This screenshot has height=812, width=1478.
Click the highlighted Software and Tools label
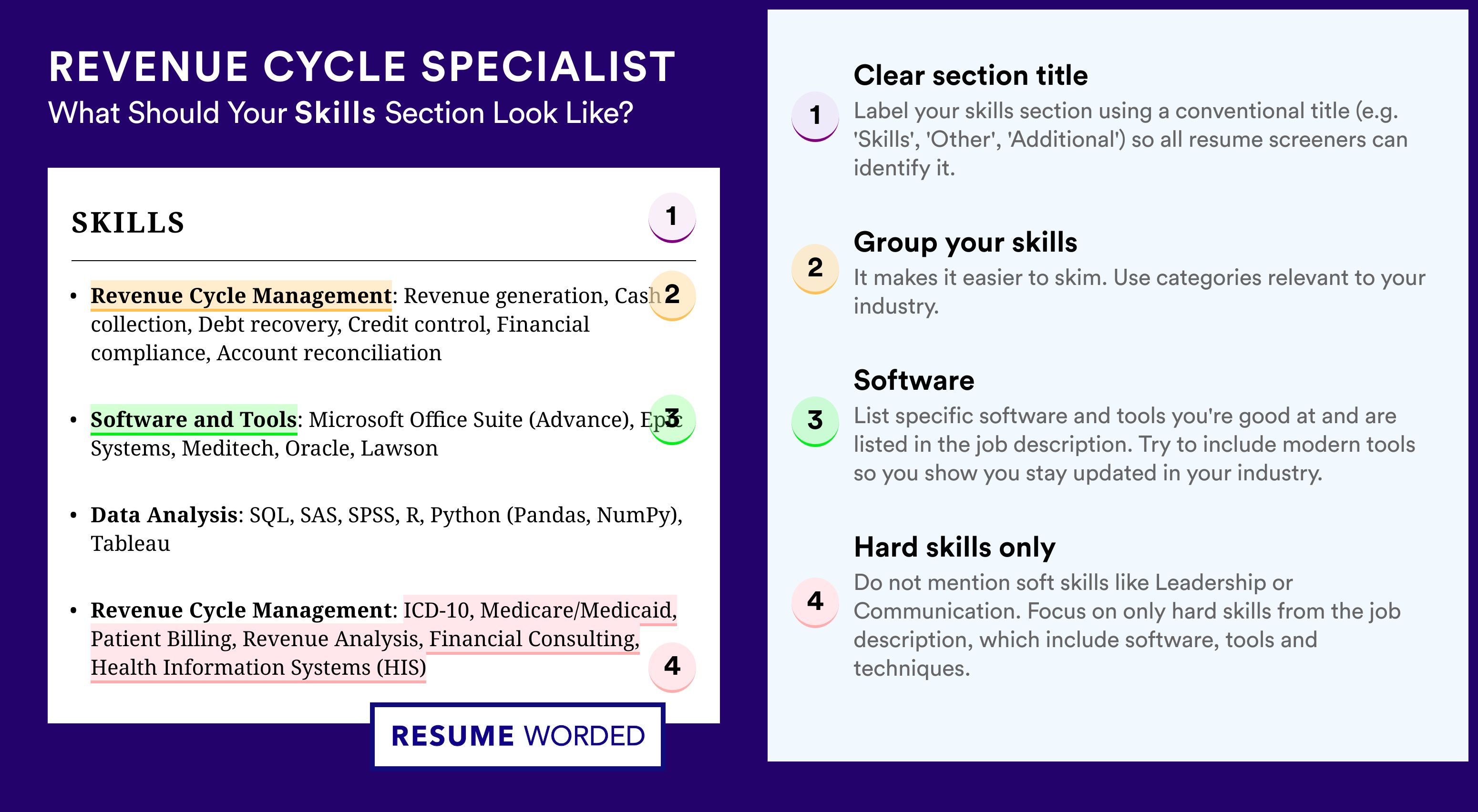click(194, 419)
